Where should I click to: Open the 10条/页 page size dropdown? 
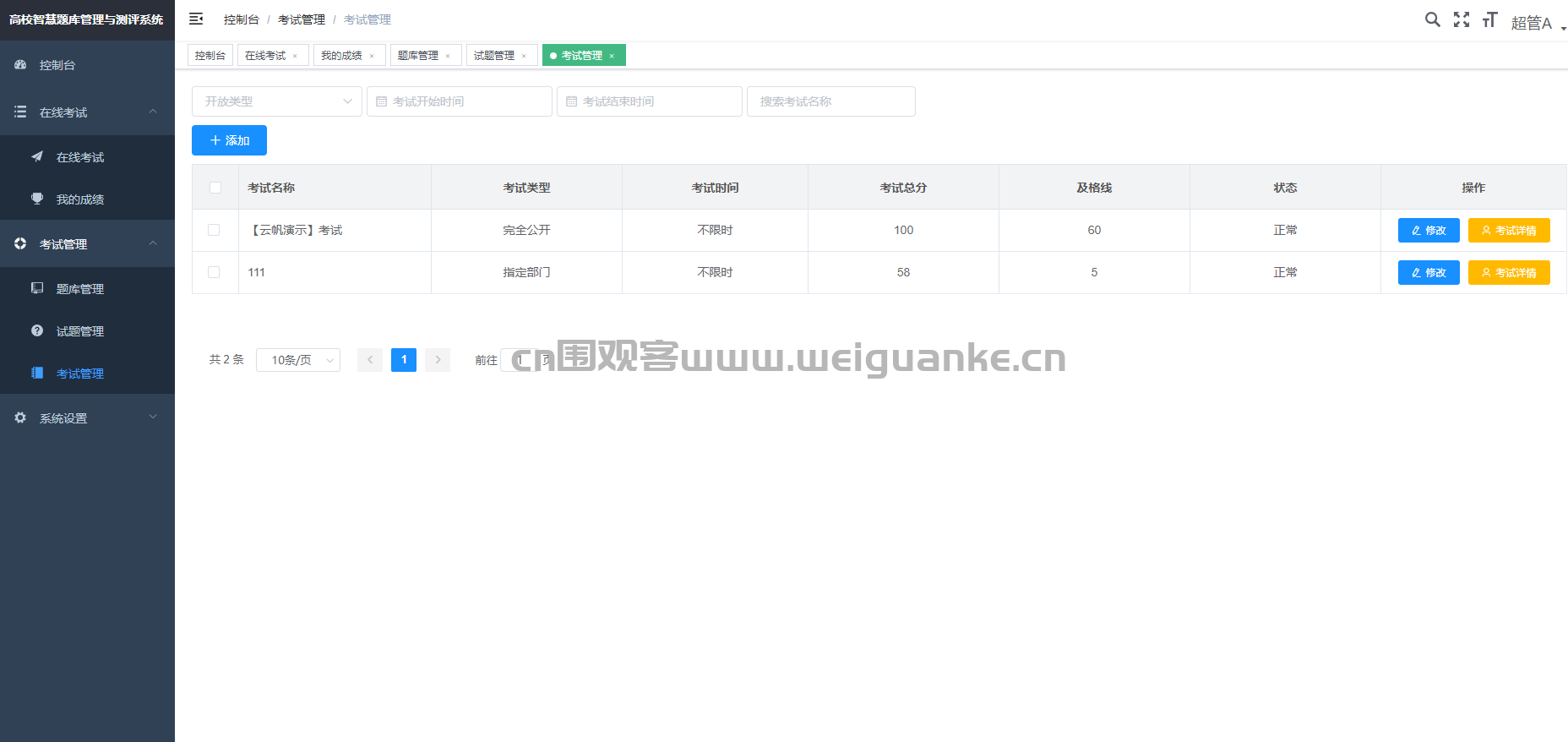298,360
